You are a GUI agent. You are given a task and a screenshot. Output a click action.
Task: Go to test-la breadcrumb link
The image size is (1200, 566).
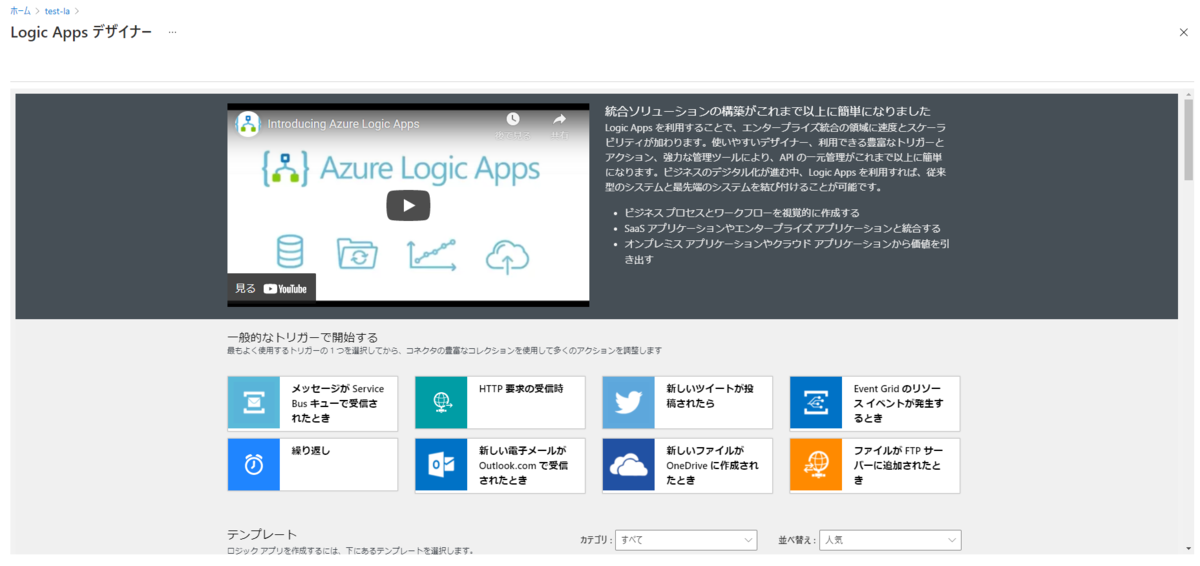[57, 11]
